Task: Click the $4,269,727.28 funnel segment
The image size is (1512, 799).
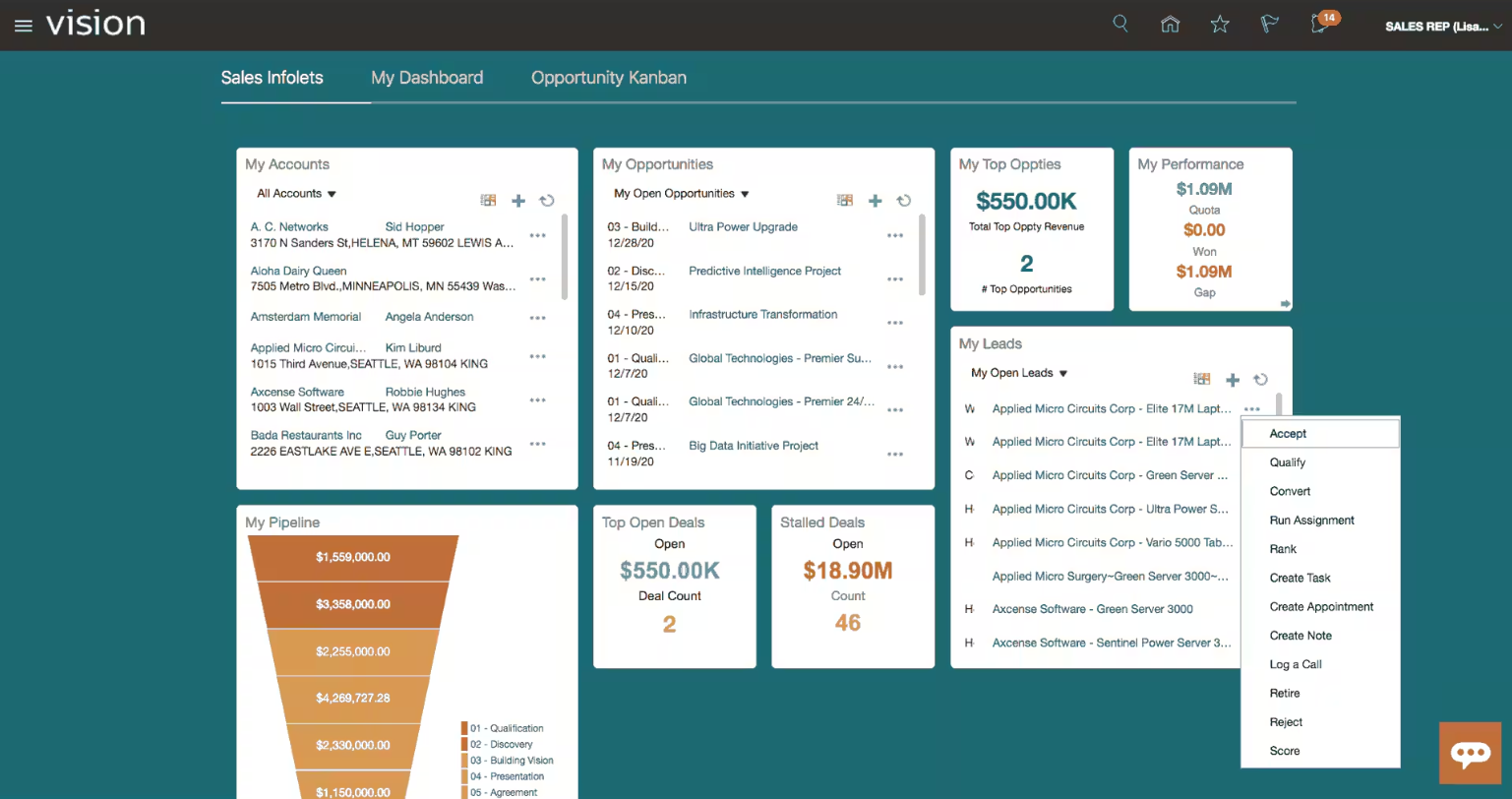Action: [353, 699]
